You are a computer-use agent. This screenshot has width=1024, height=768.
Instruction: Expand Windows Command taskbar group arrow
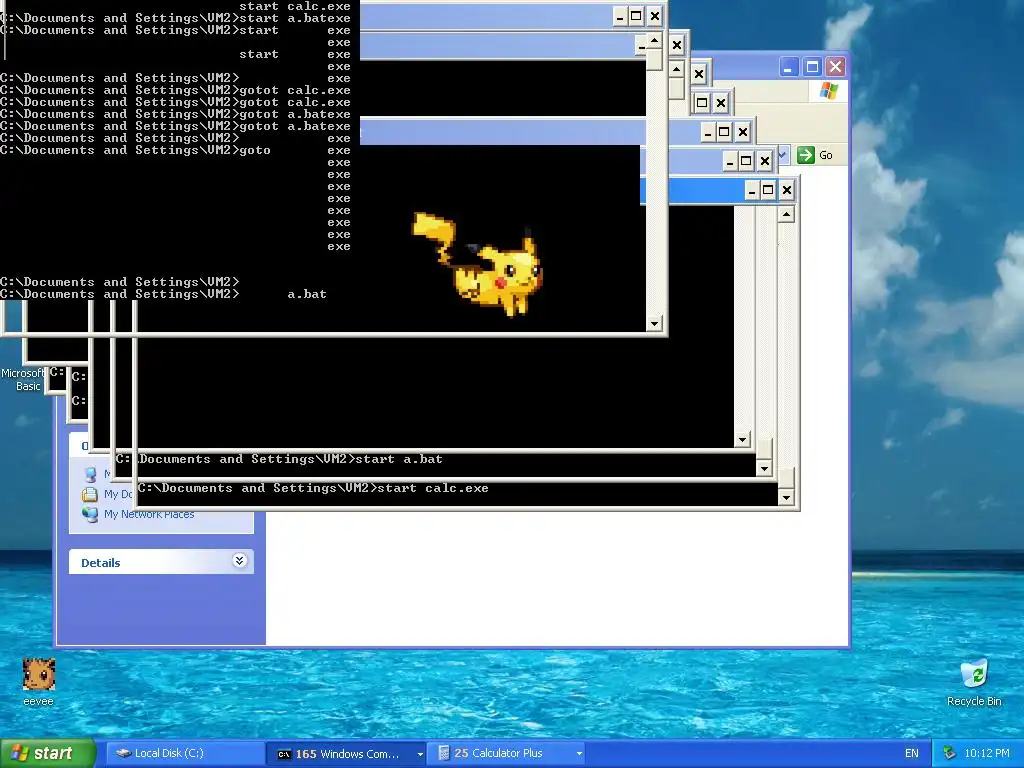coord(420,754)
